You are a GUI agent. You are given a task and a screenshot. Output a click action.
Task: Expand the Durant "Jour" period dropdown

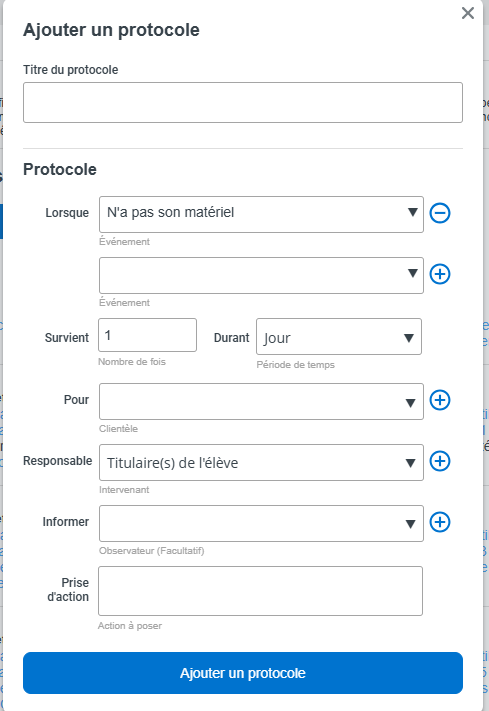(339, 337)
